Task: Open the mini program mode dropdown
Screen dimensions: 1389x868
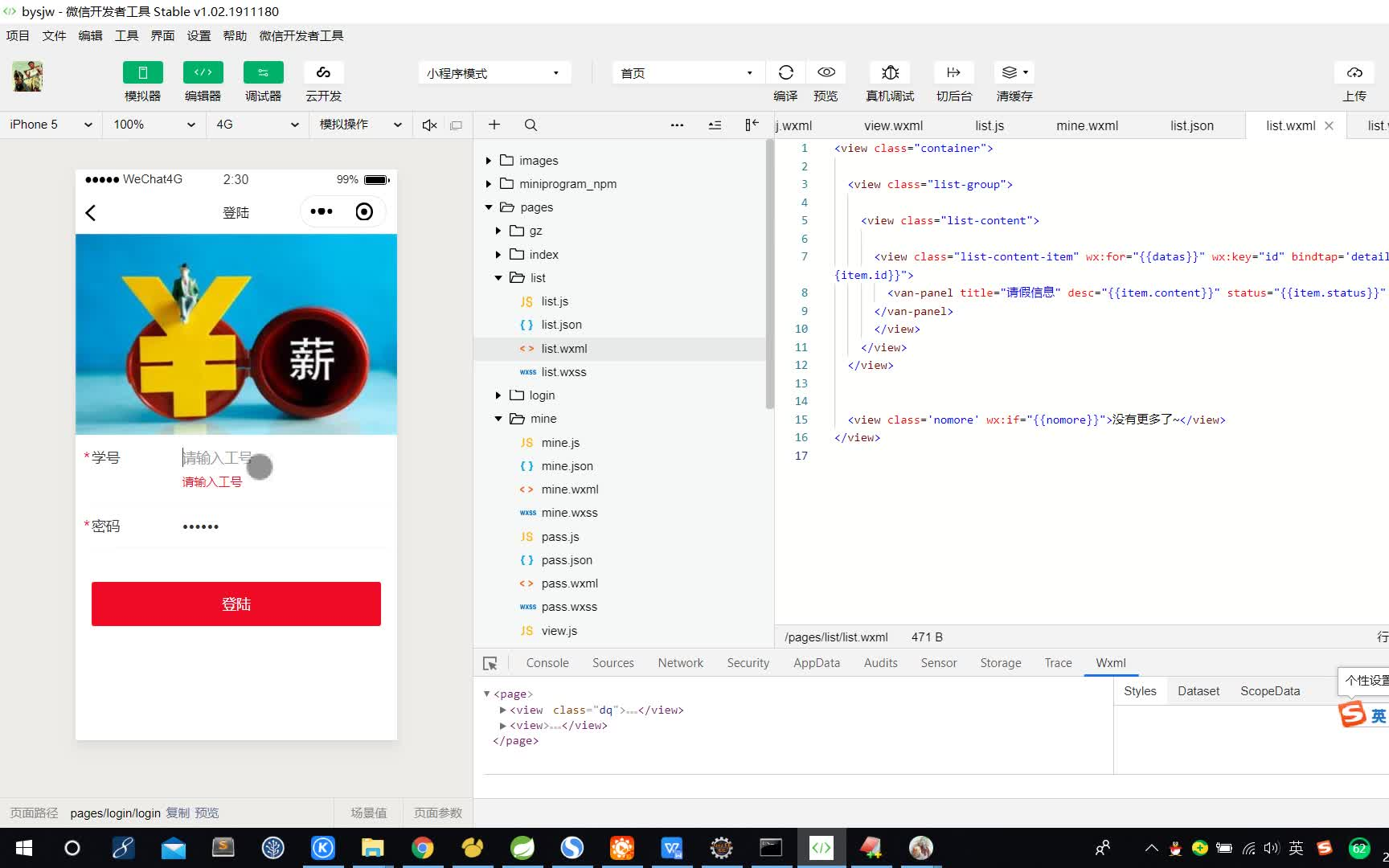Action: point(494,73)
